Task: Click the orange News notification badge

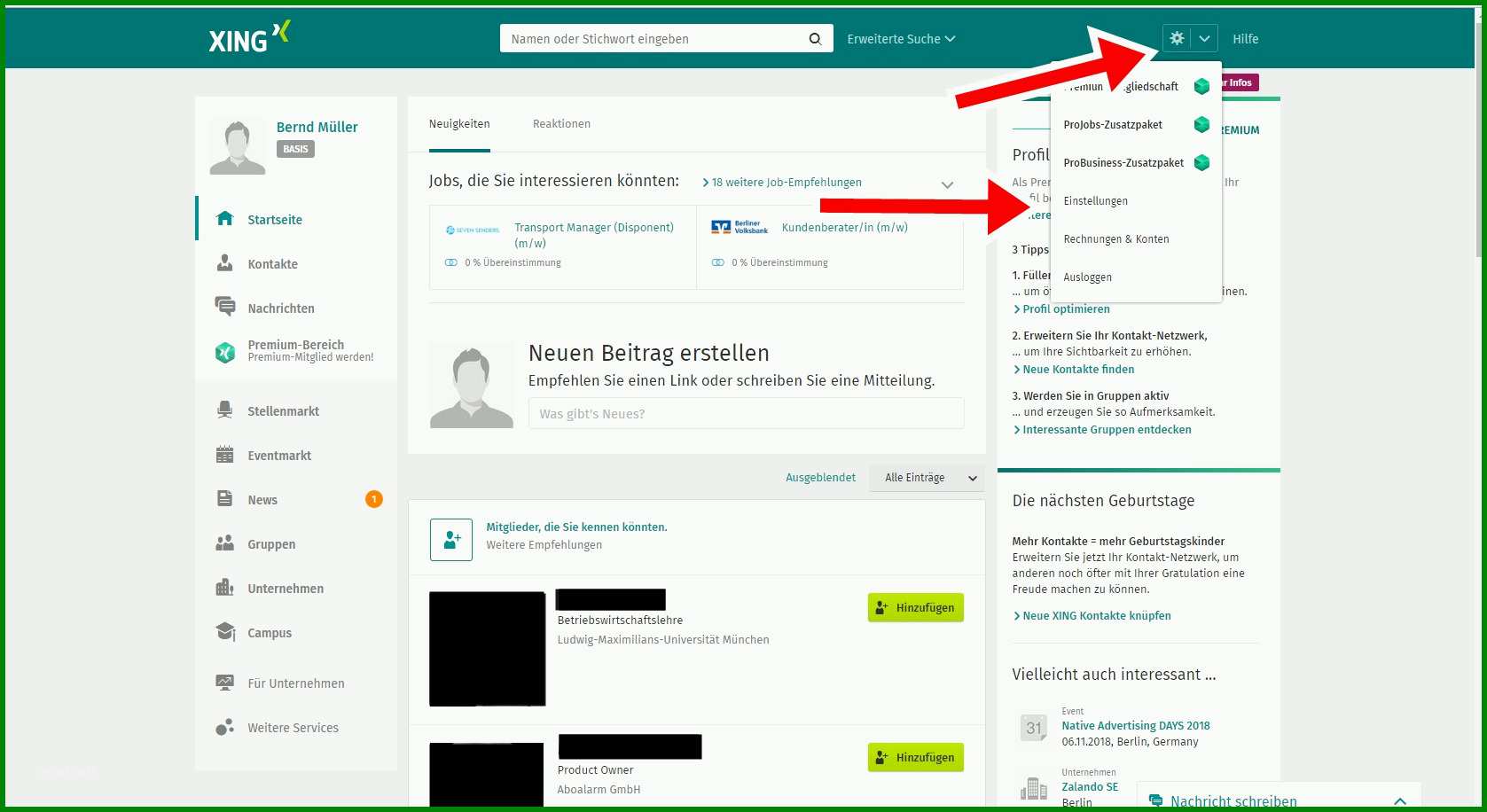Action: [x=374, y=499]
